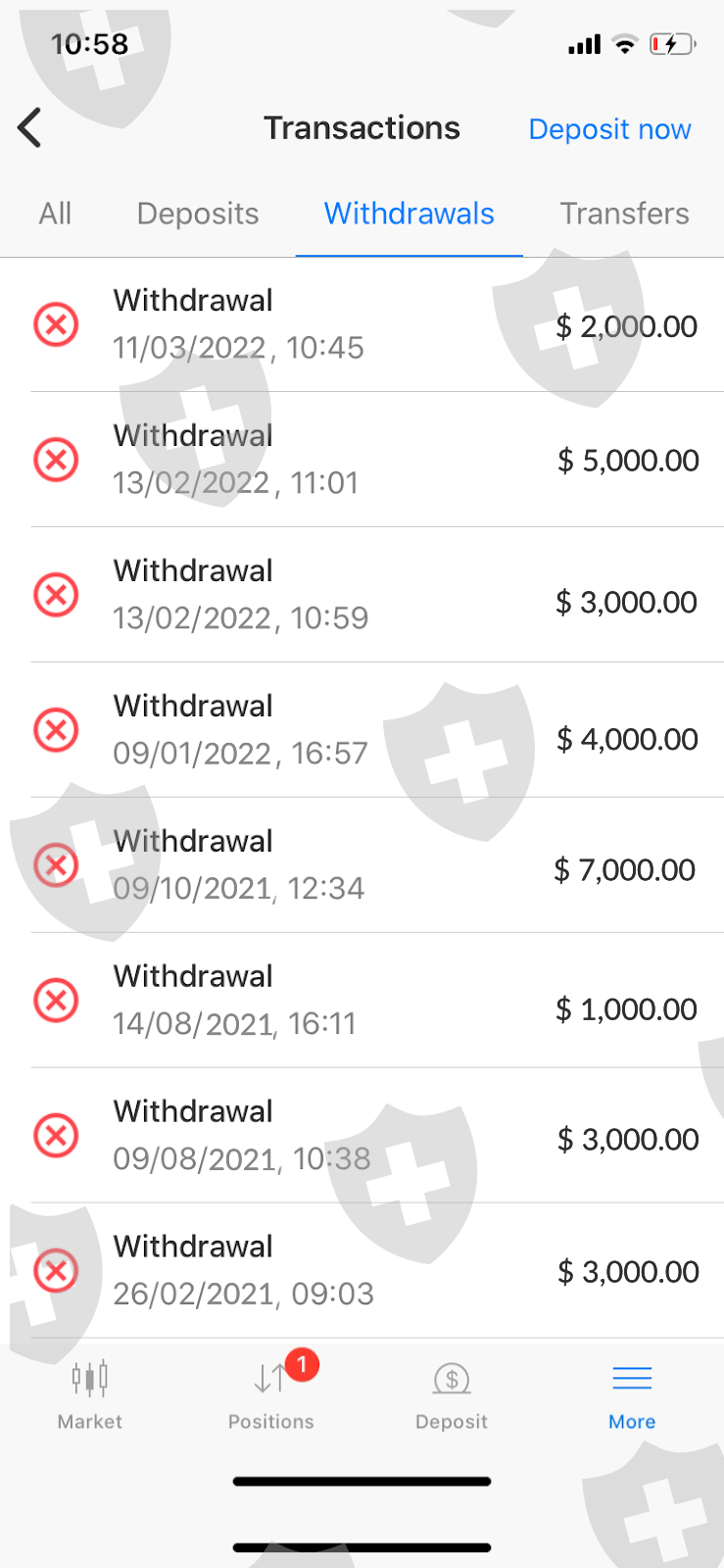This screenshot has height=1568, width=724.
Task: Tap failed status icon for $1,000.00 withdrawal
Action: tap(57, 1001)
